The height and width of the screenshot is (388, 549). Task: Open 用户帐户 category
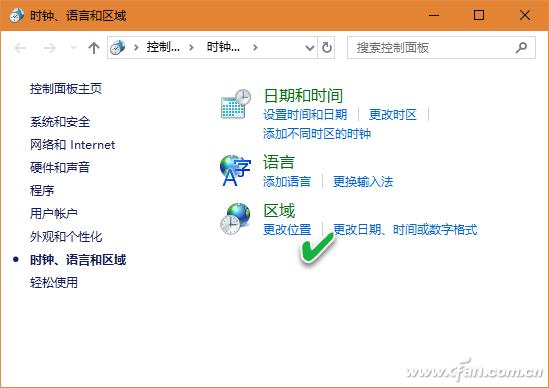pyautogui.click(x=54, y=213)
